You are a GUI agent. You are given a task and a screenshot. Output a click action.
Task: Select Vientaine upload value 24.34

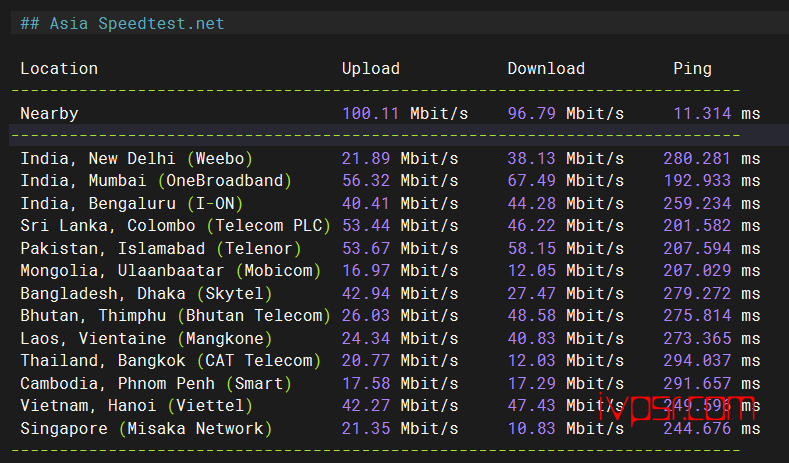pyautogui.click(x=366, y=339)
